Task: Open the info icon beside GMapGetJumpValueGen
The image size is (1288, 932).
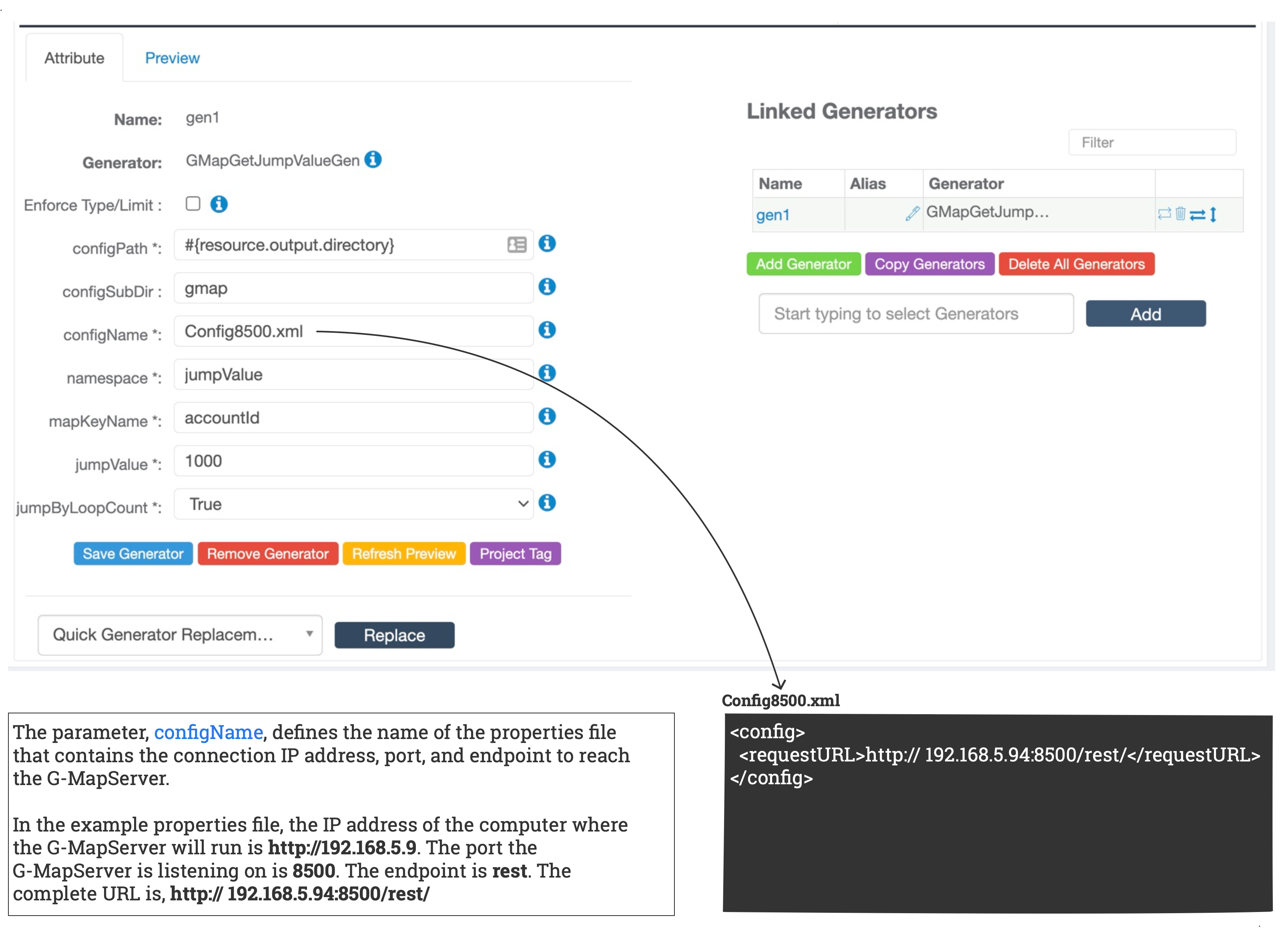Action: [373, 160]
